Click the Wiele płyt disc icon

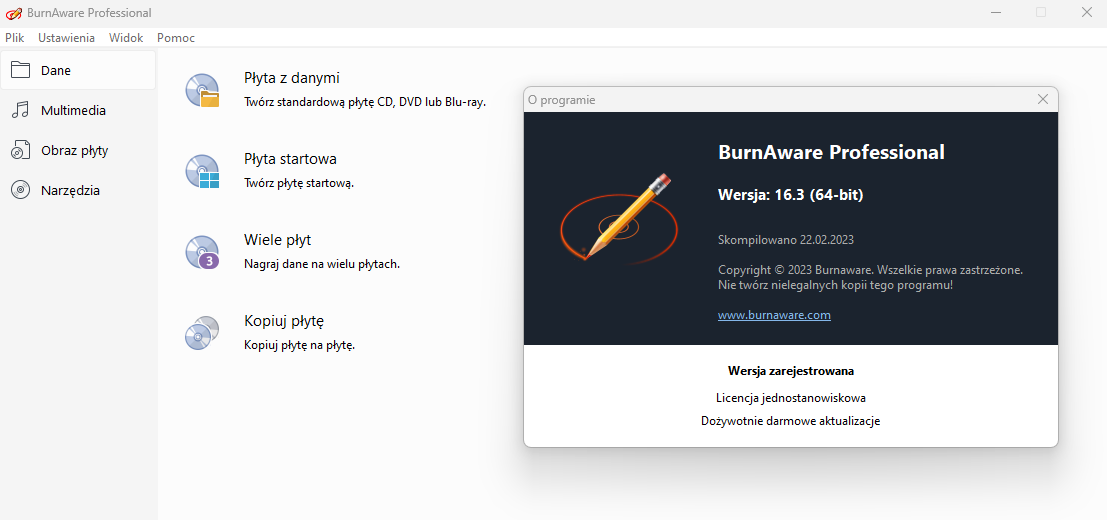203,252
